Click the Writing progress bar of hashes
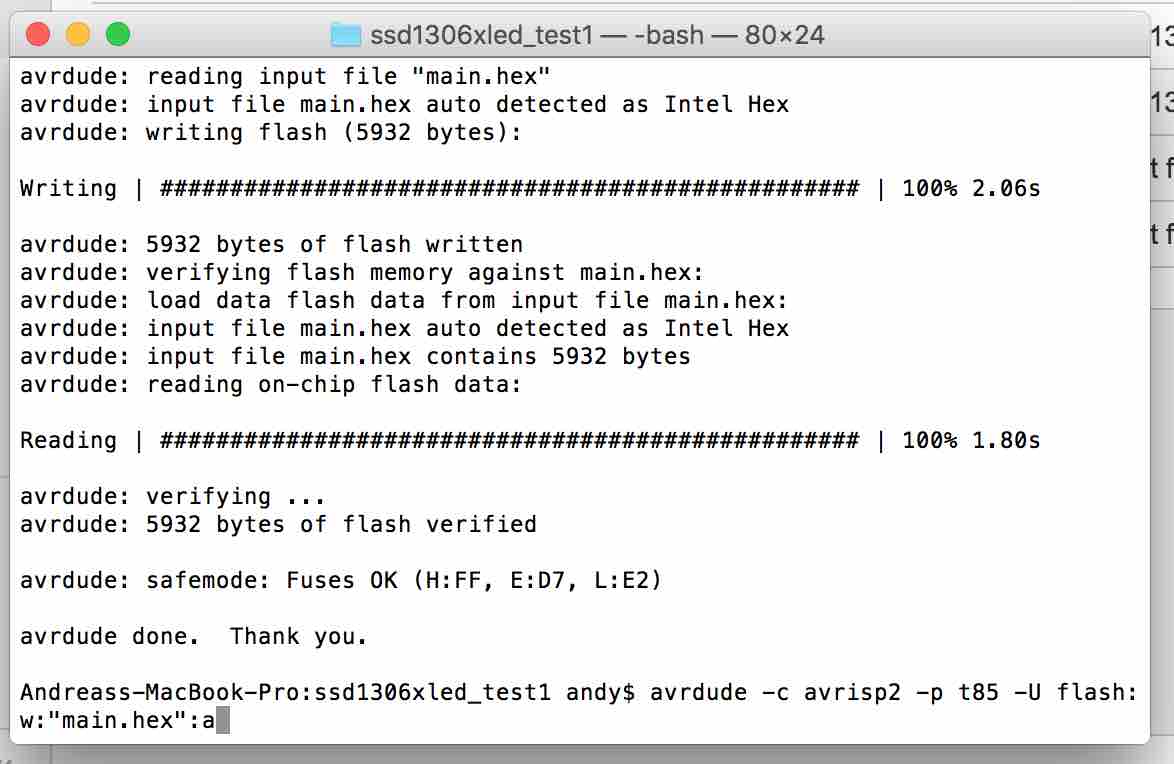This screenshot has height=764, width=1174. [x=509, y=188]
